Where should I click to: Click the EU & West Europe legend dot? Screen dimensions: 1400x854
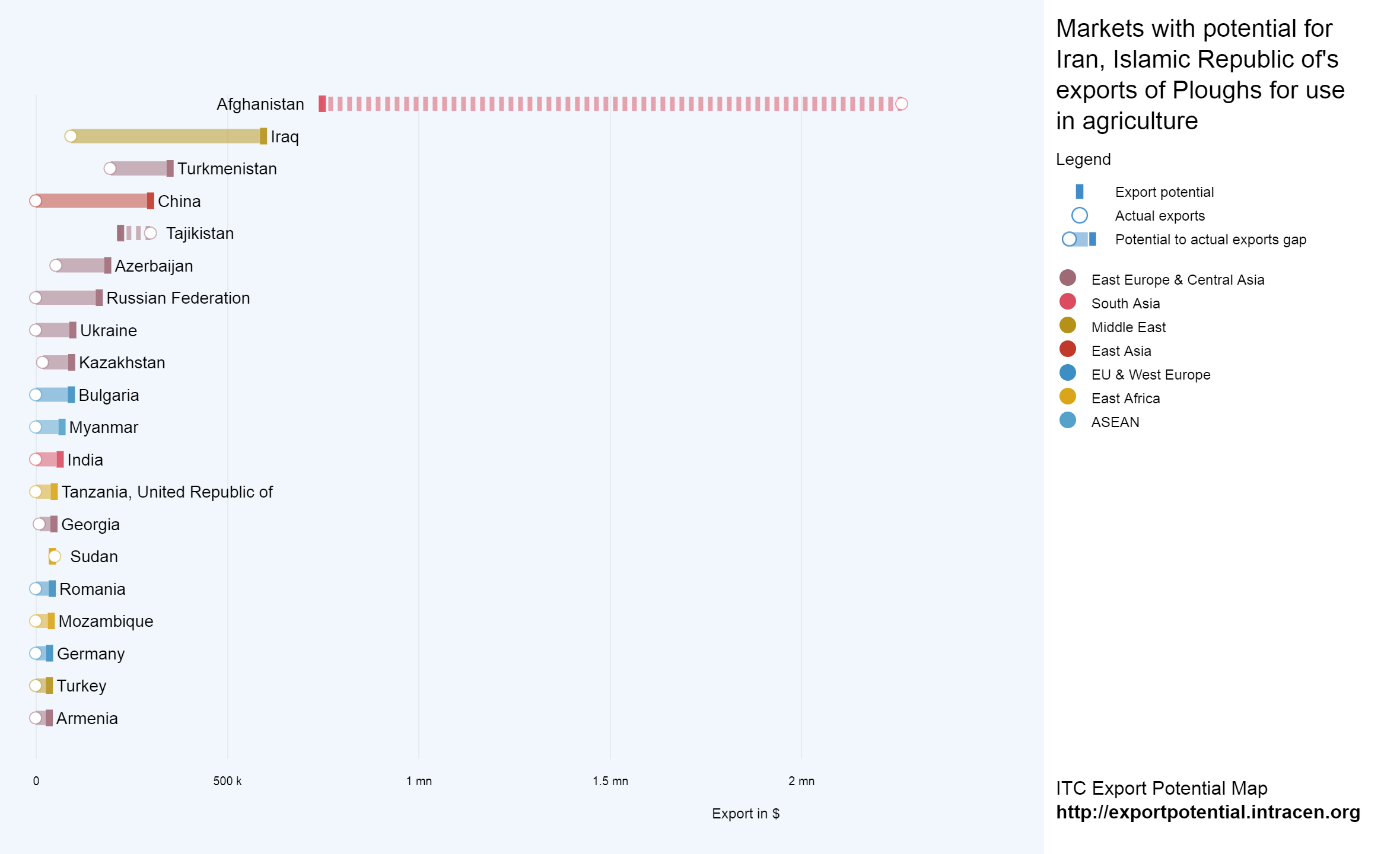tap(1067, 373)
